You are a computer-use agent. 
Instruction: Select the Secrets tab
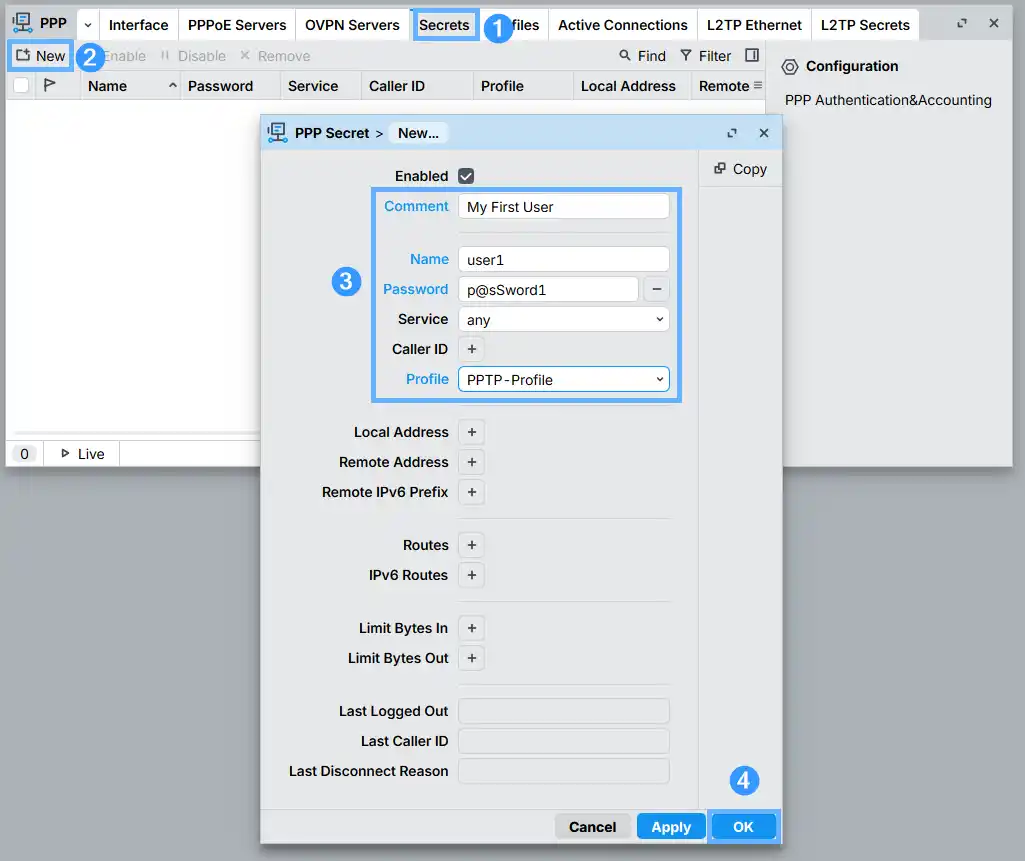click(445, 25)
